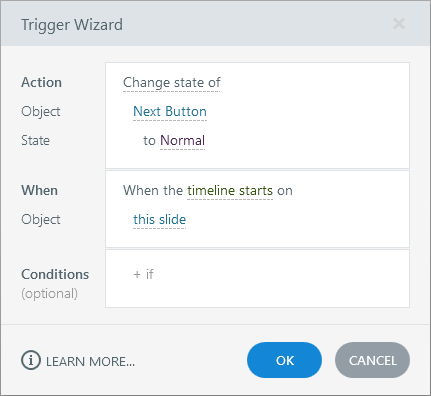Dismiss the dialog with CANCEL
Image resolution: width=431 pixels, height=396 pixels.
372,360
